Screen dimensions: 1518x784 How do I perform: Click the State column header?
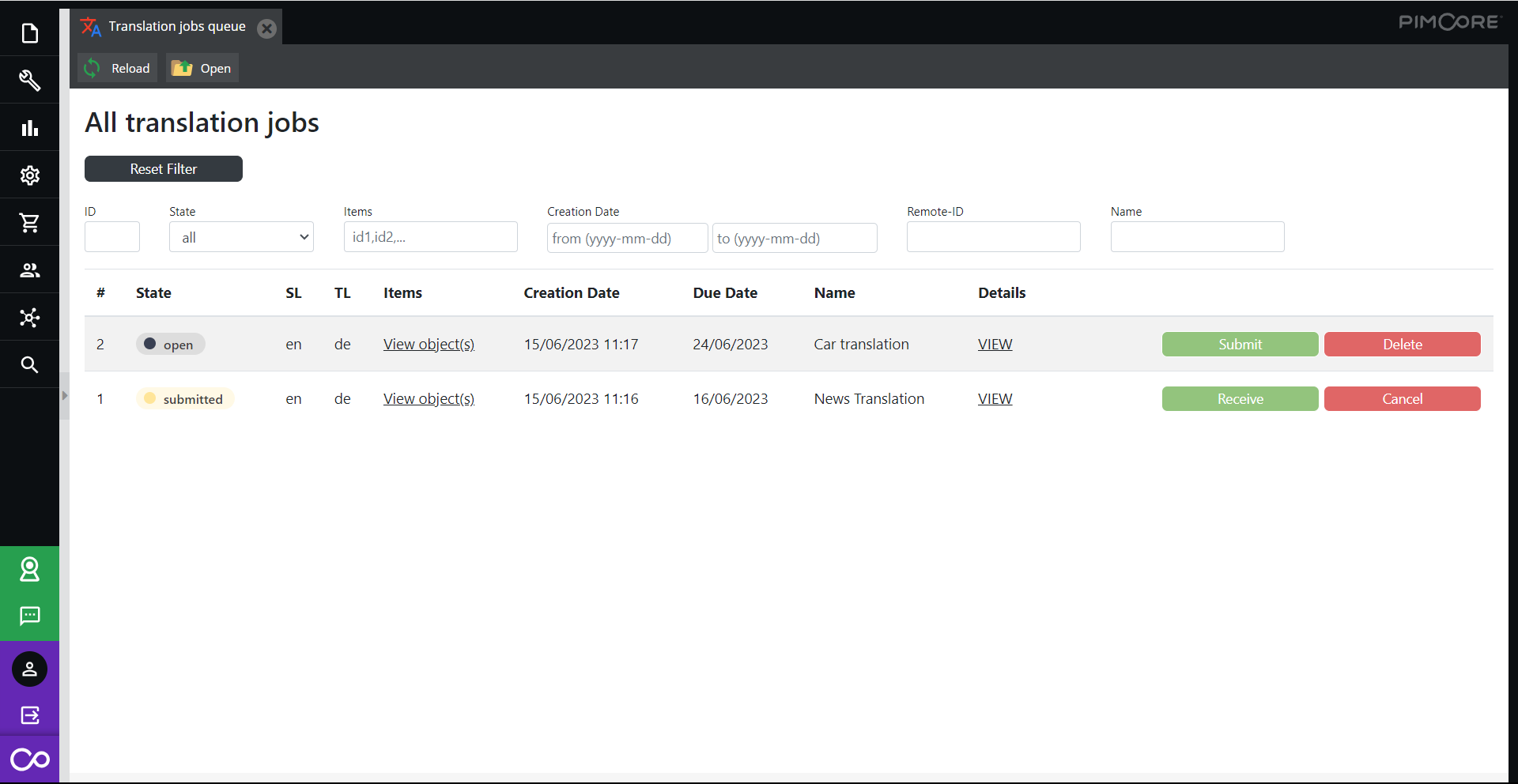[153, 292]
